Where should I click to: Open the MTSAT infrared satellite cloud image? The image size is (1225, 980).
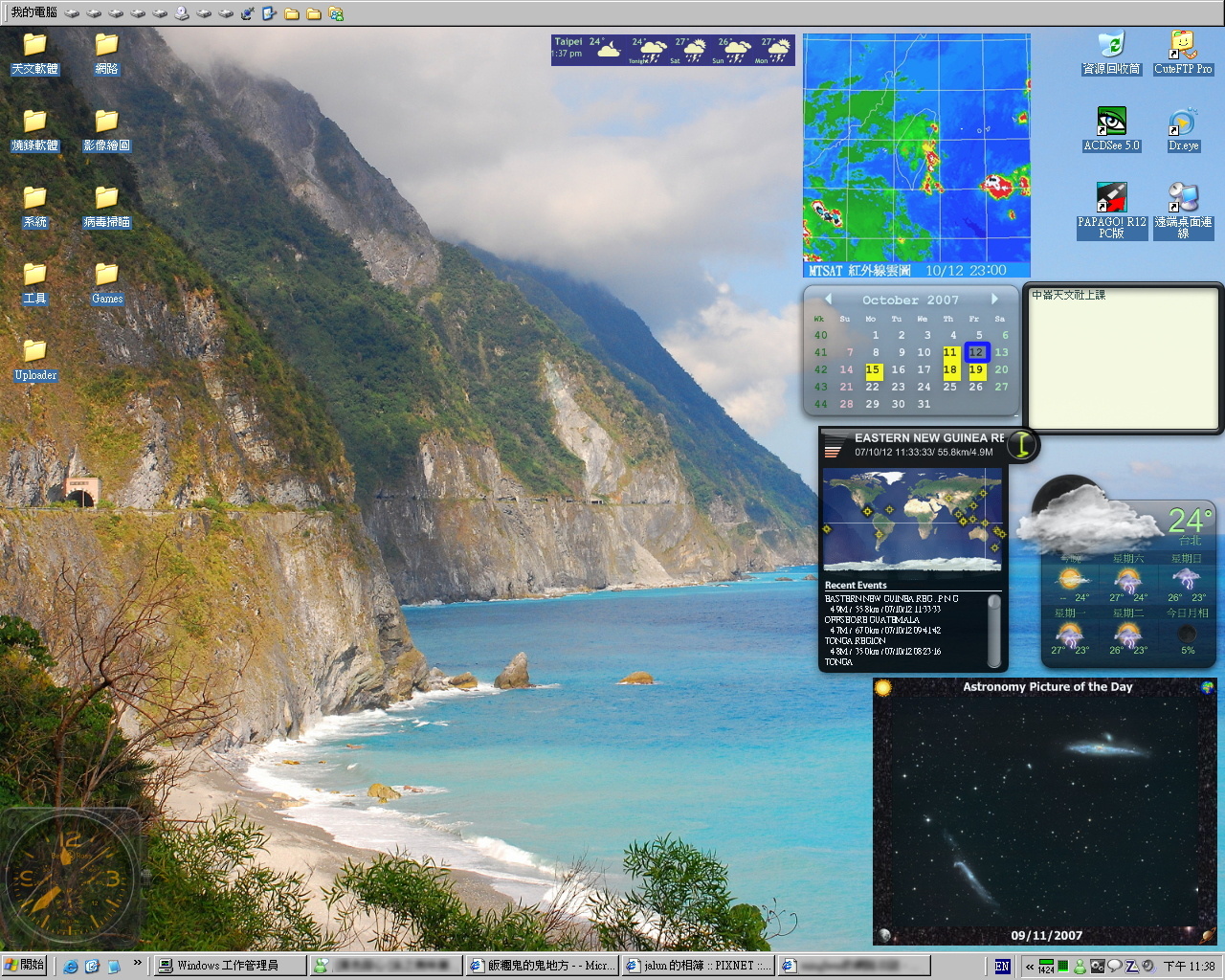point(916,156)
